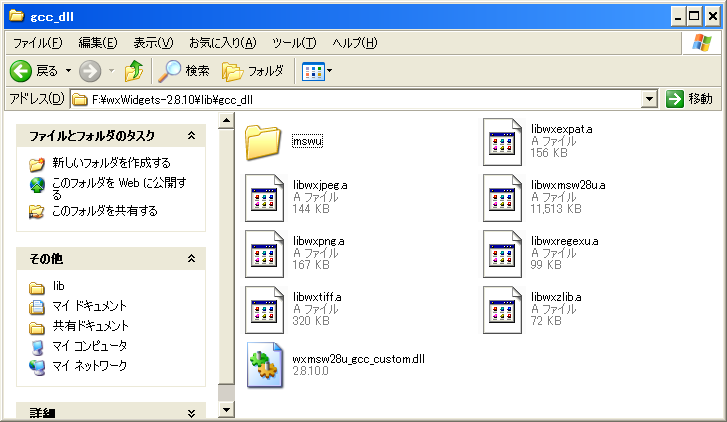Click the マイ ネットワーク link text
Viewport: 727px width, 422px height.
click(x=89, y=366)
